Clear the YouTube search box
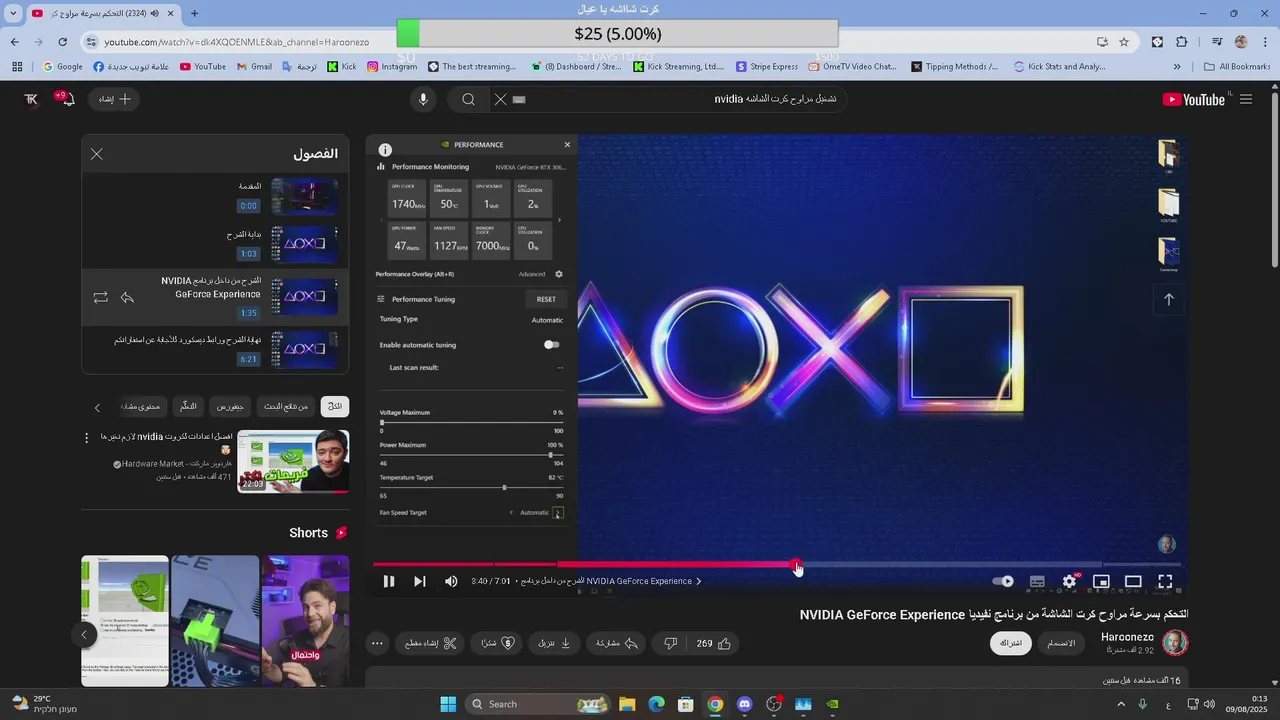The height and width of the screenshot is (720, 1280). click(x=501, y=99)
